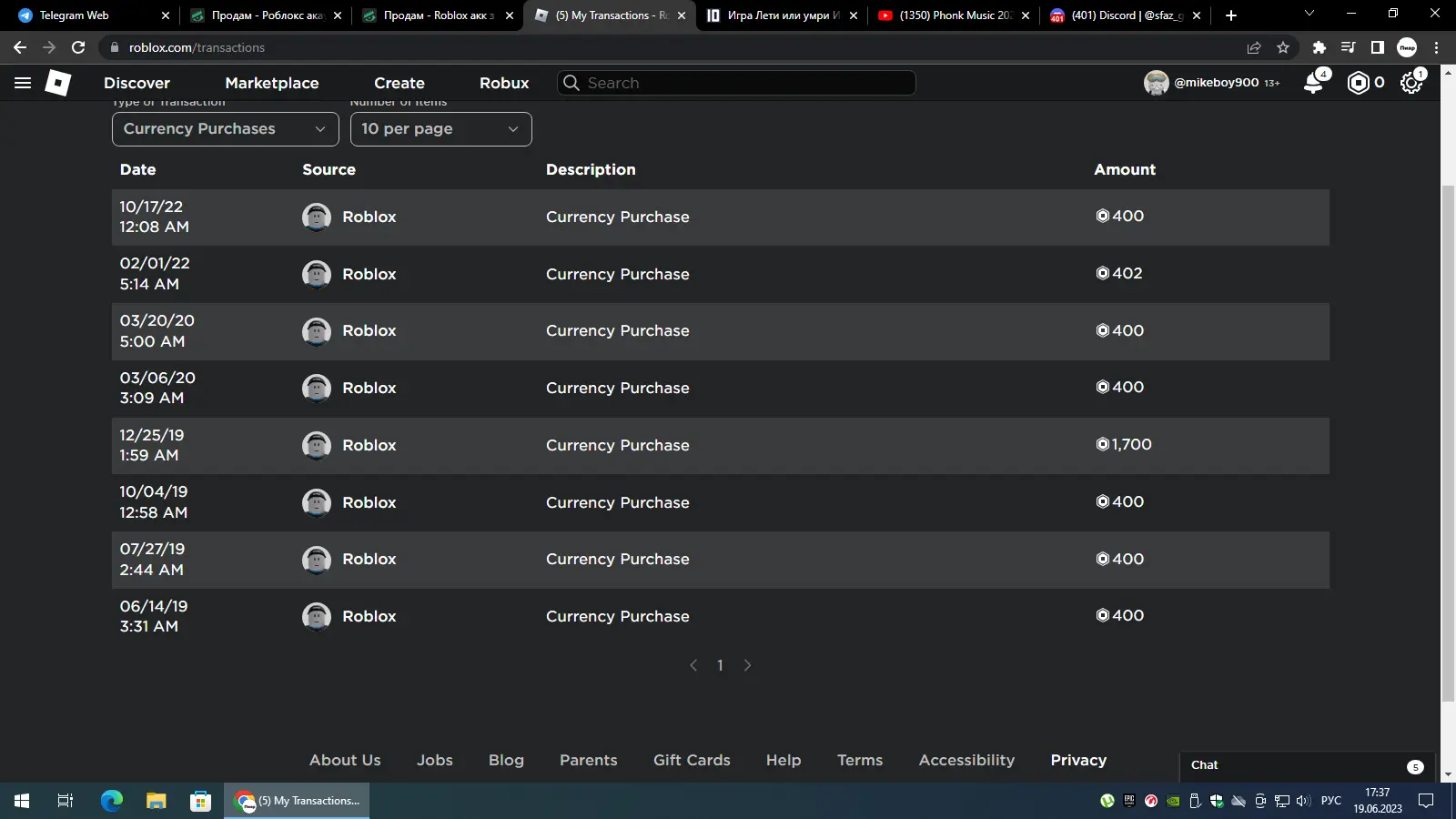Open the browser extensions puzzle icon
The image size is (1456, 819).
(1319, 47)
